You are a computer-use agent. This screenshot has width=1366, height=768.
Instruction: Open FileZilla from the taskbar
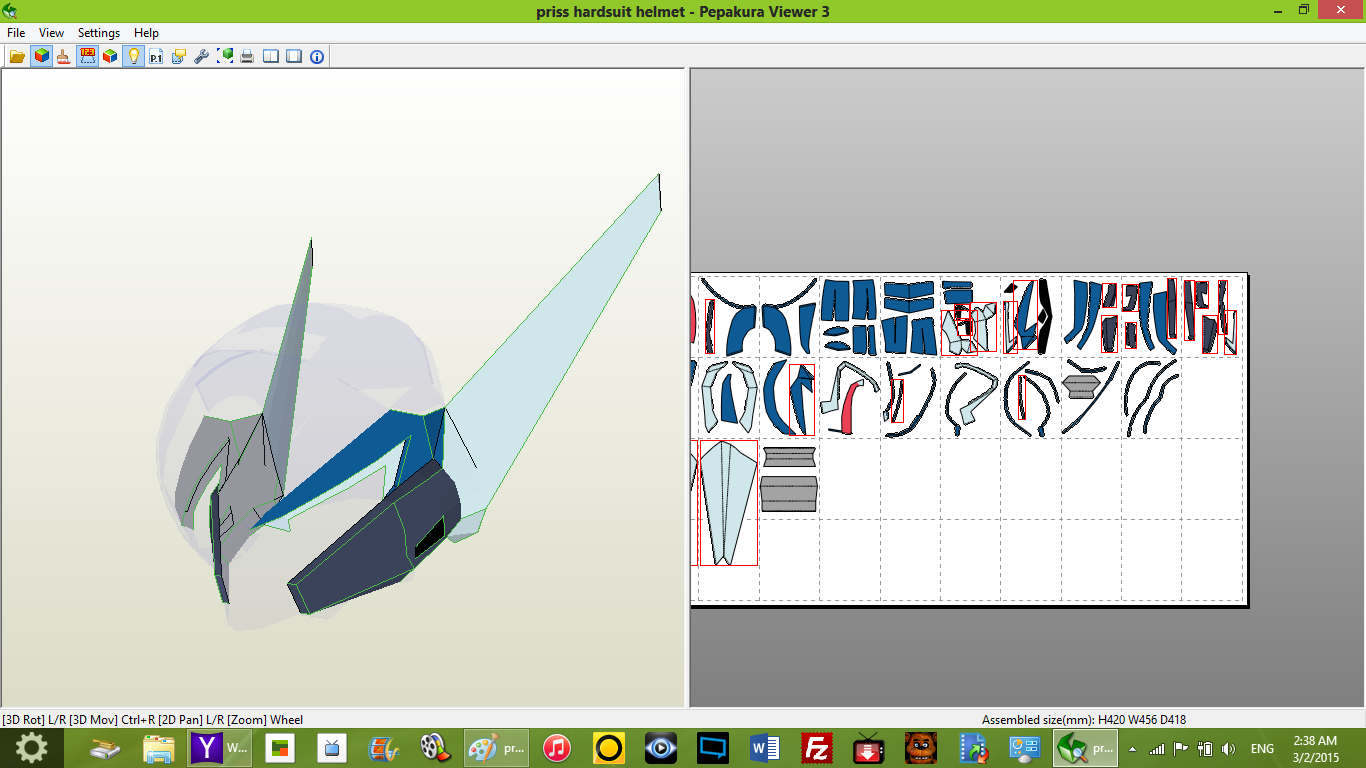coord(817,748)
